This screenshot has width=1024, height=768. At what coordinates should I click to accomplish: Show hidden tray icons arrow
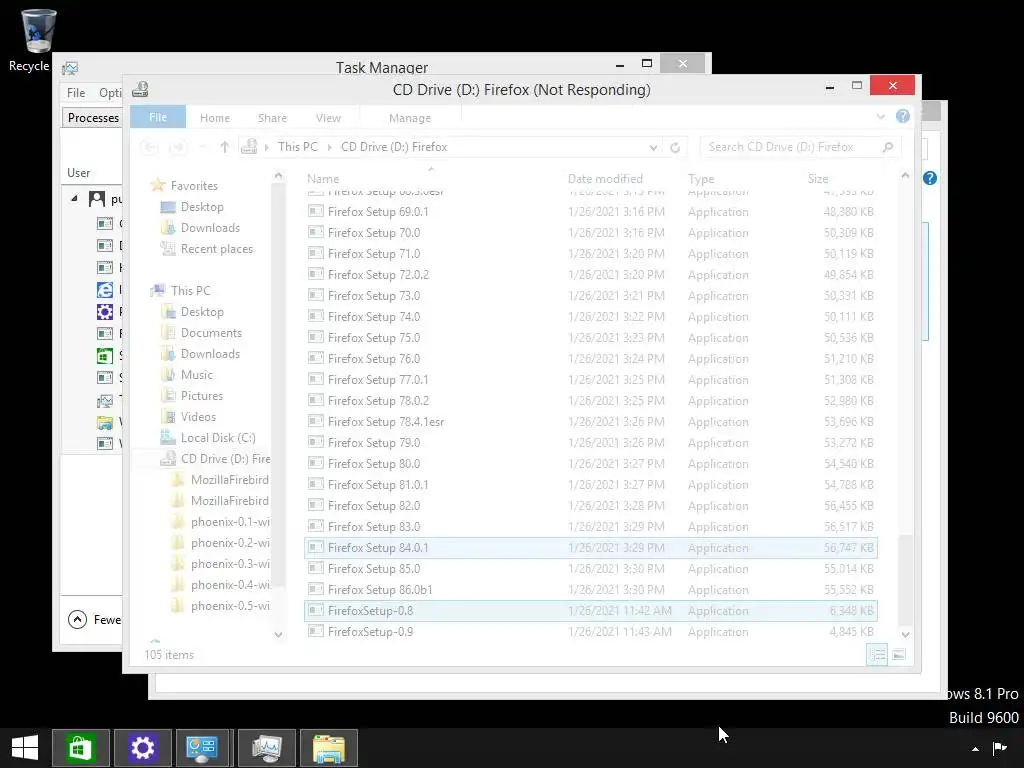tap(975, 749)
